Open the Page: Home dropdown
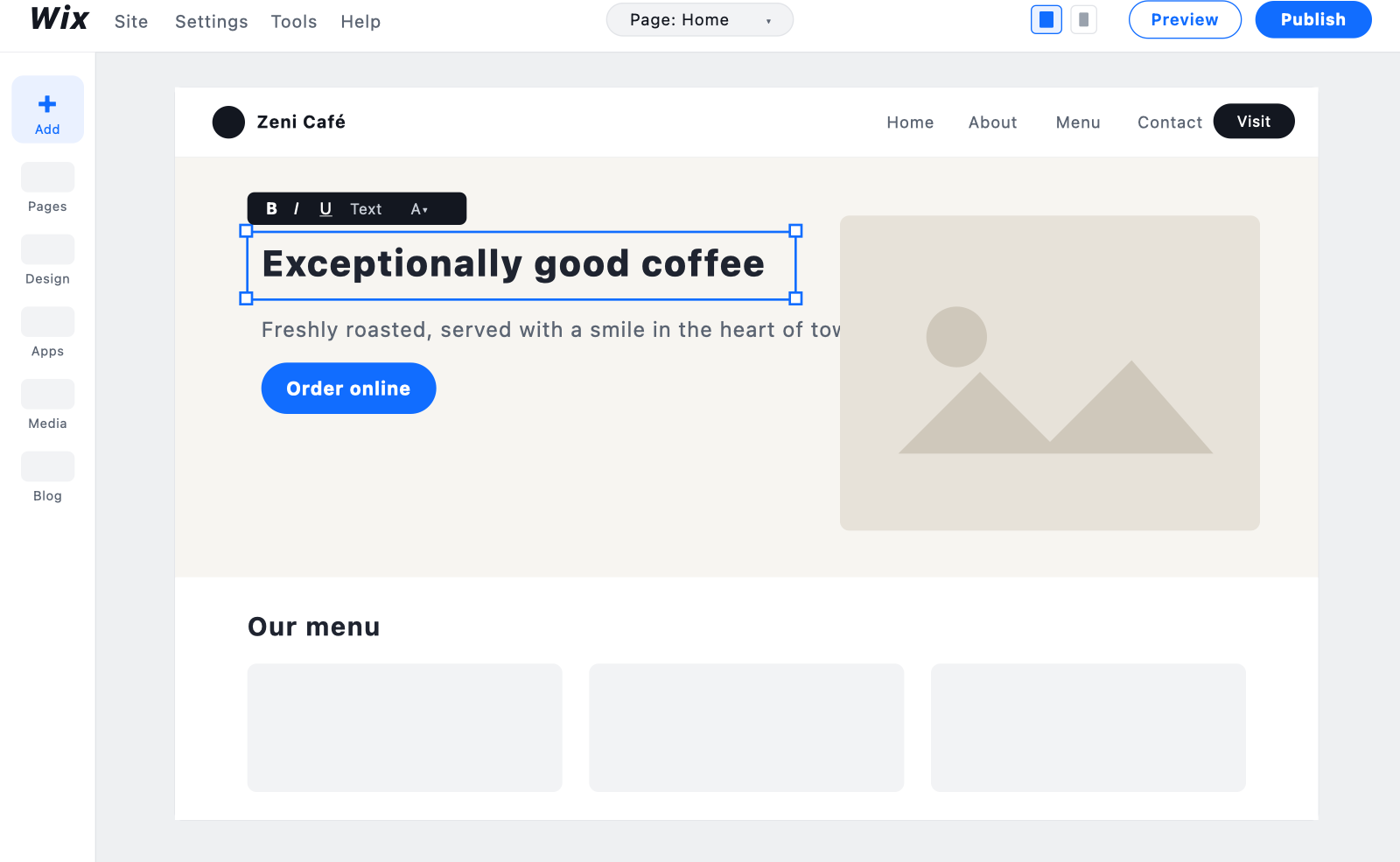Viewport: 1400px width, 862px height. pyautogui.click(x=700, y=19)
